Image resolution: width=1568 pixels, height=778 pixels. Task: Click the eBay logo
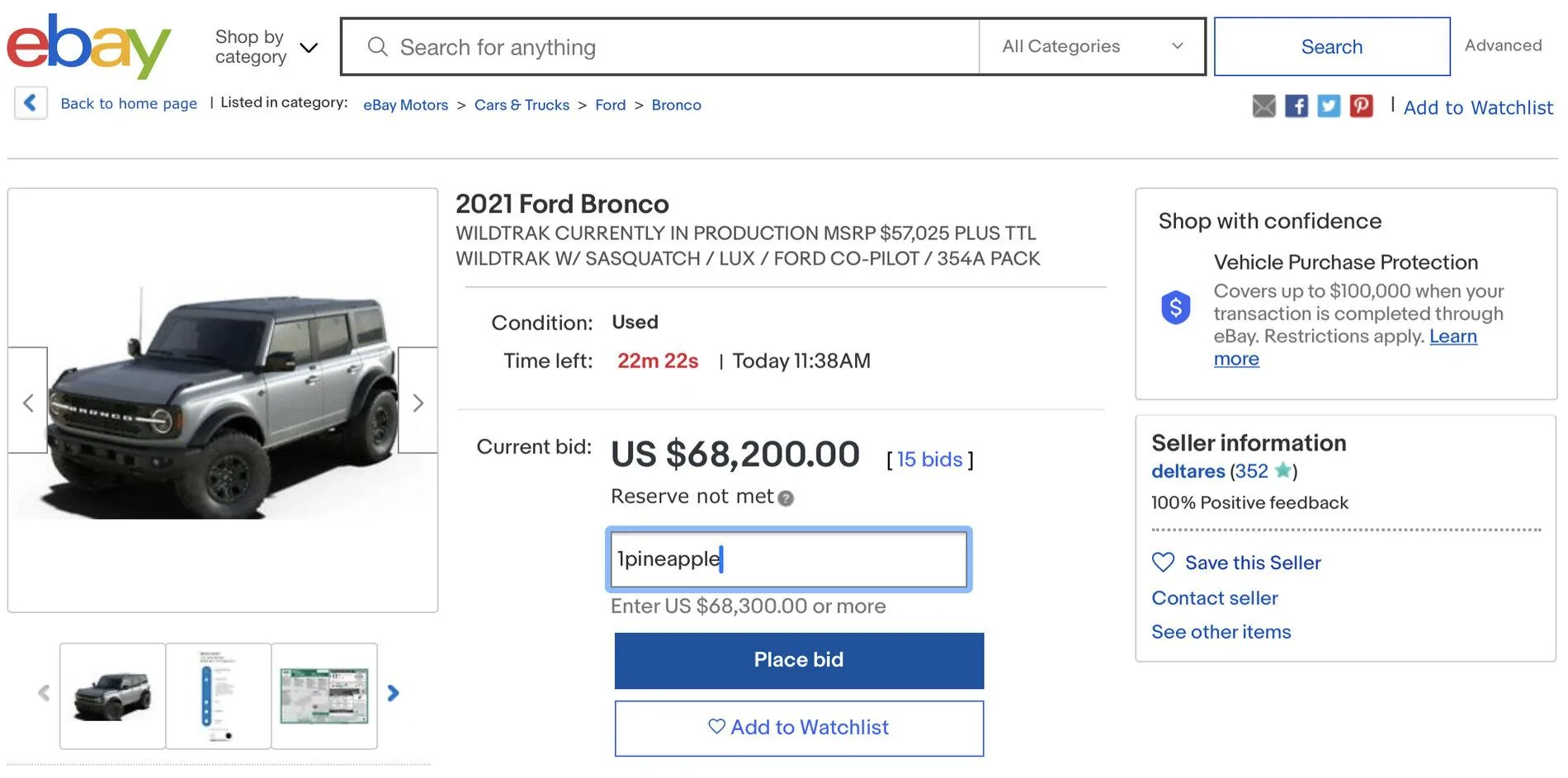89,46
